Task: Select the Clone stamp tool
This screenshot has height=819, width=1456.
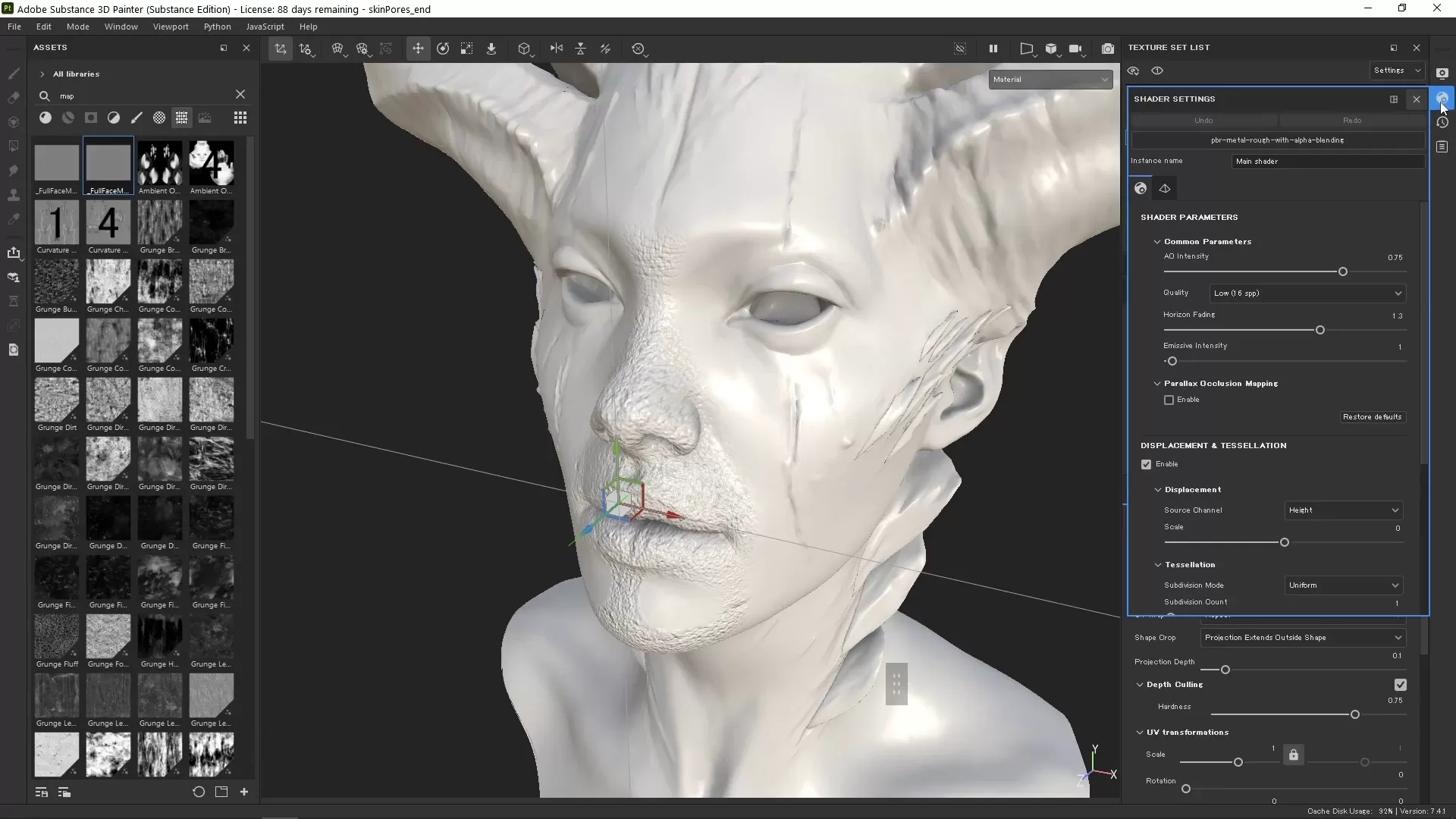Action: (14, 195)
